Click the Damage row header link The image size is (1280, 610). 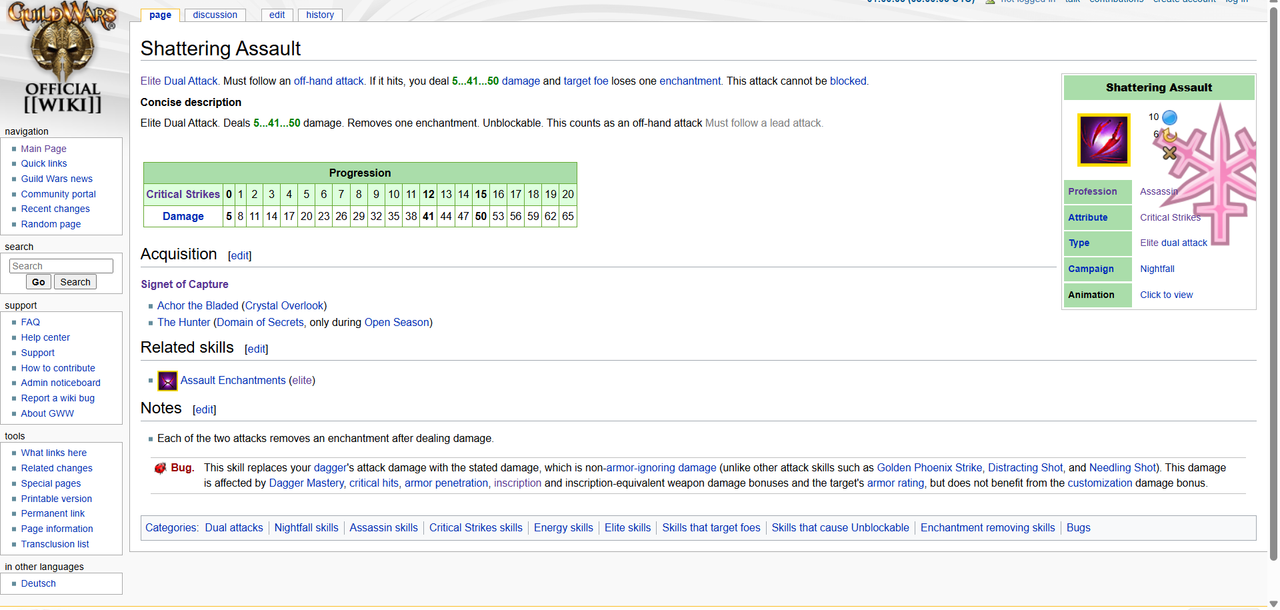(x=183, y=216)
